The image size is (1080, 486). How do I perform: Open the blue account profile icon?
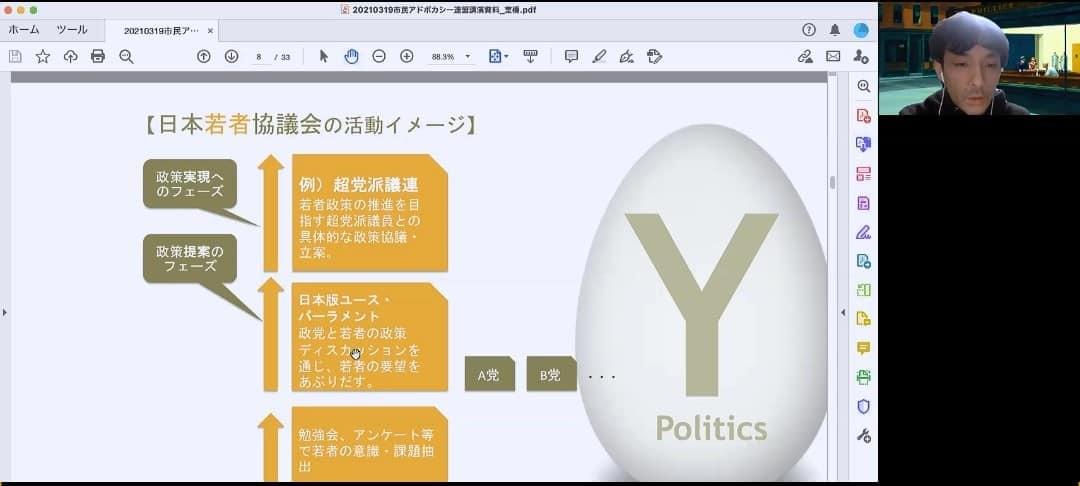861,30
